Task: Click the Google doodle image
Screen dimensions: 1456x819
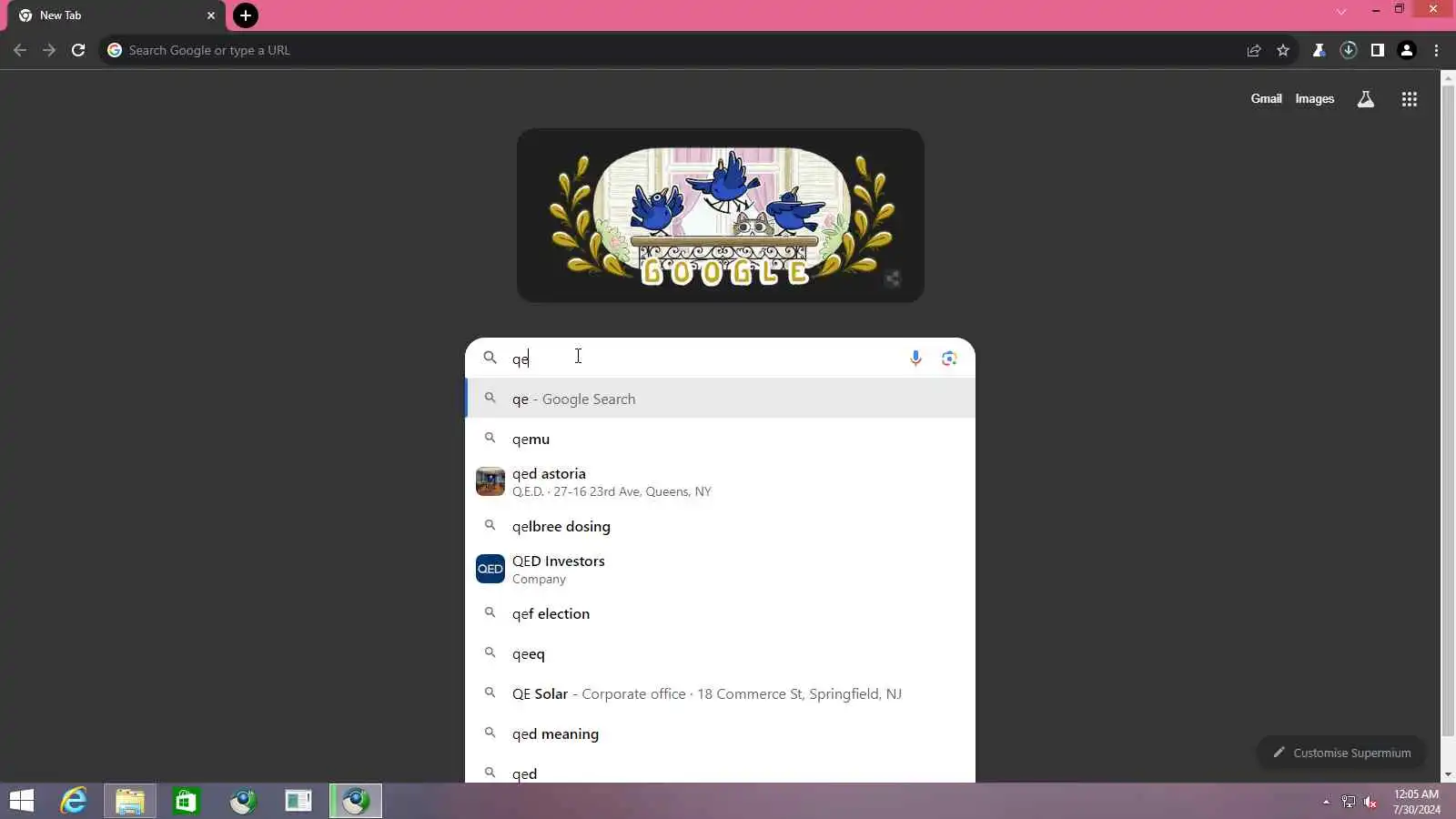Action: 721,215
